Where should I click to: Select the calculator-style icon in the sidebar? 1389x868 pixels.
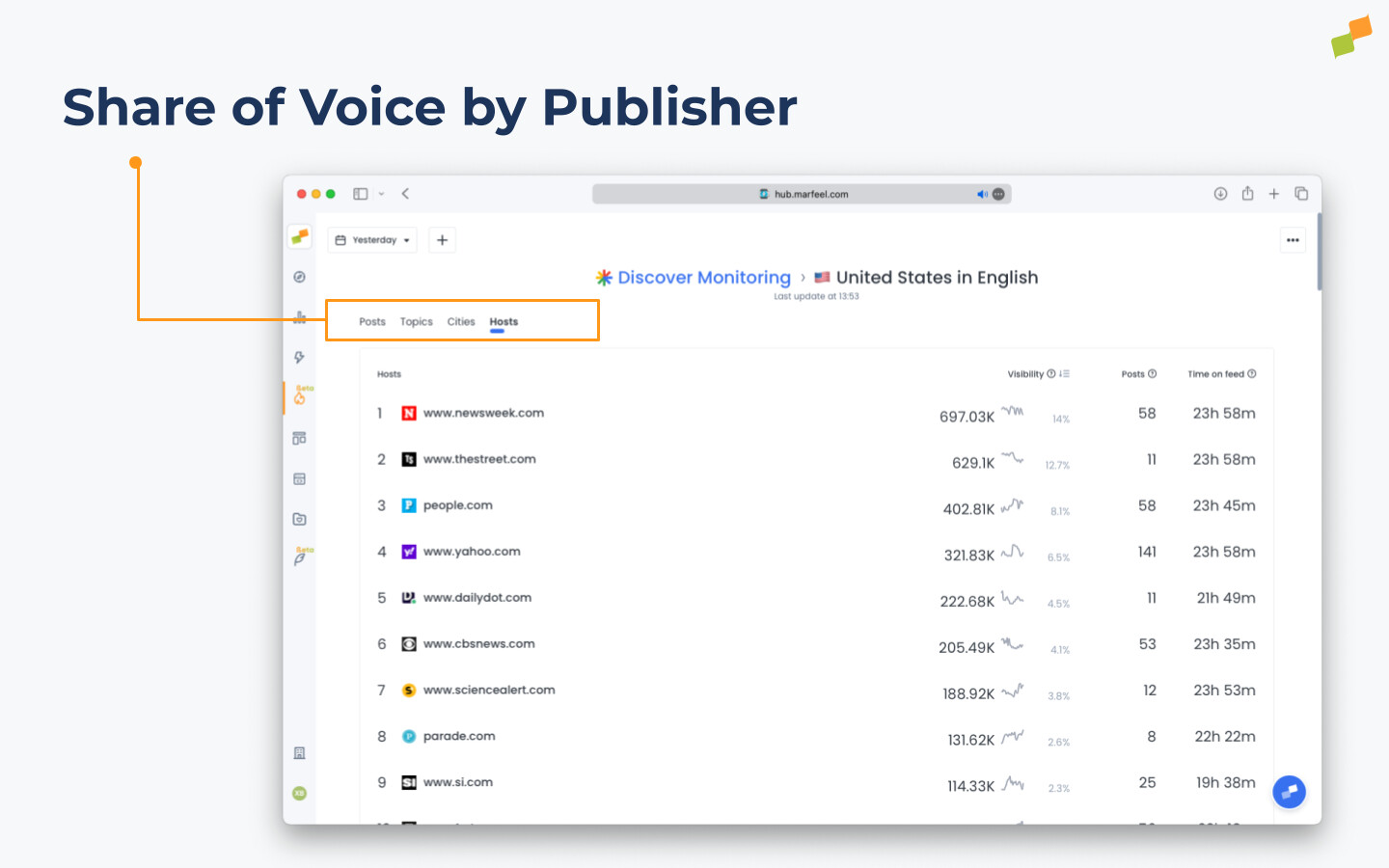point(299,478)
